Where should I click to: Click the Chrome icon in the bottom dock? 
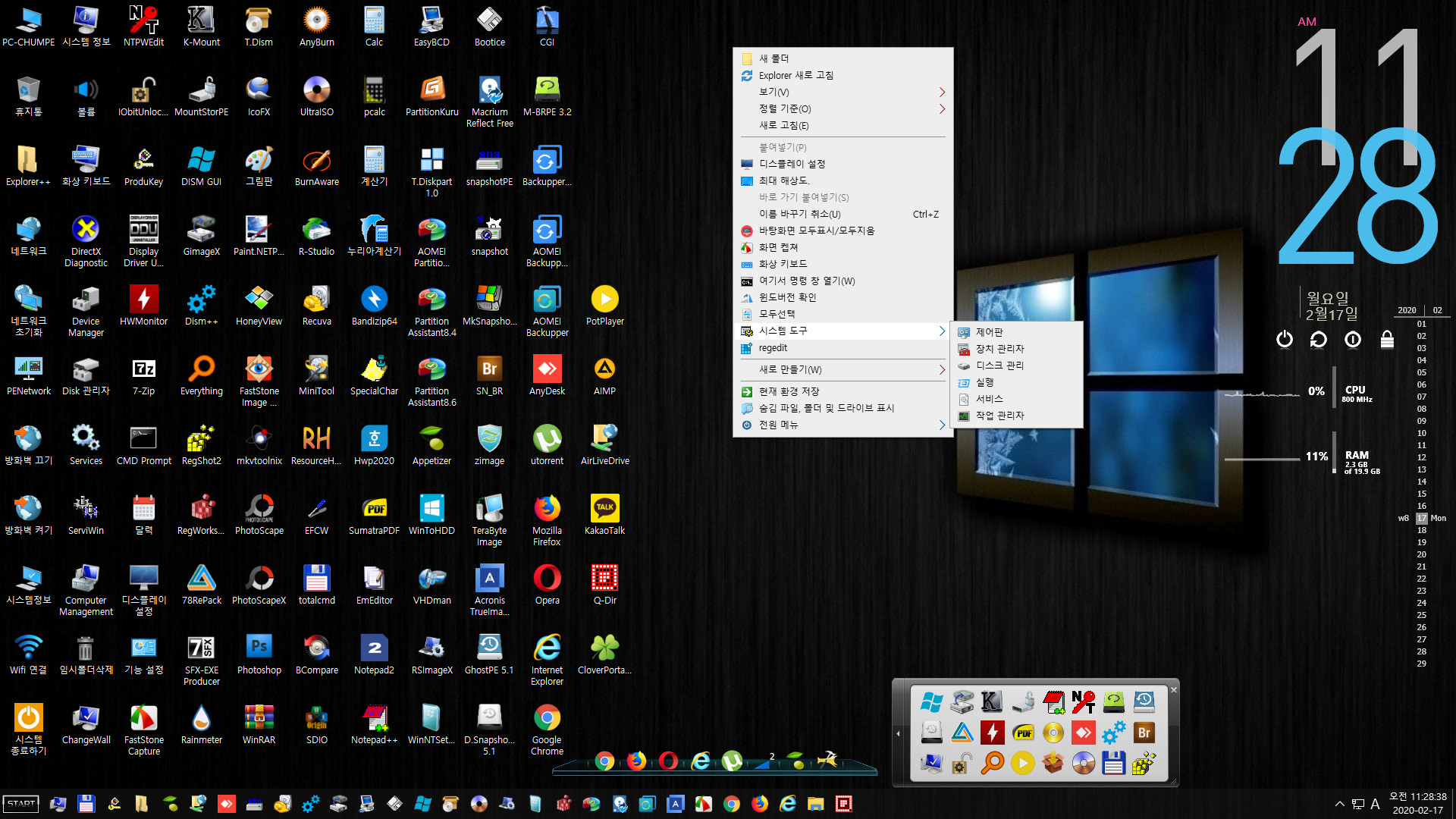point(604,761)
